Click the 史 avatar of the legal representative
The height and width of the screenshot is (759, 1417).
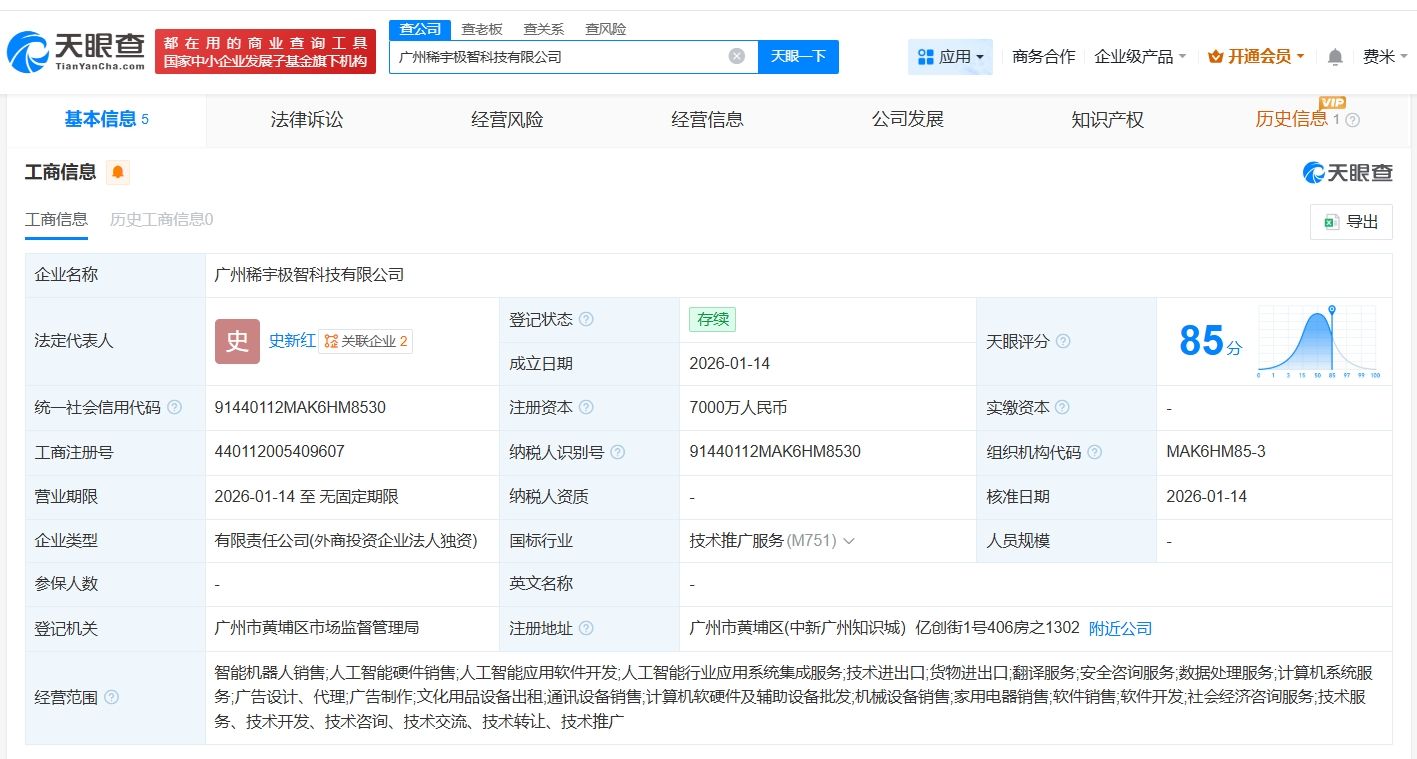coord(236,341)
